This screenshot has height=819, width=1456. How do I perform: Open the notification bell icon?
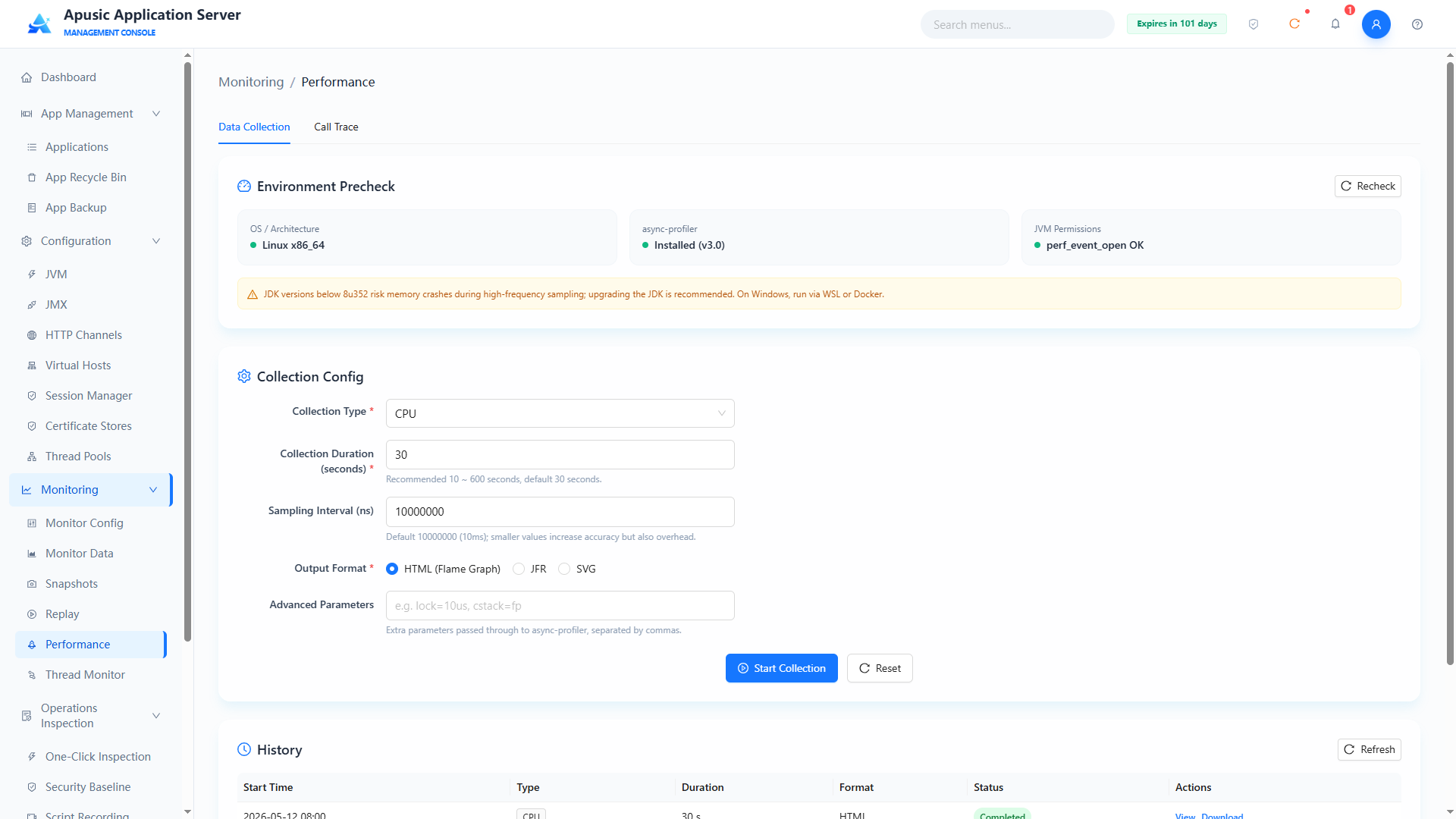(1335, 24)
